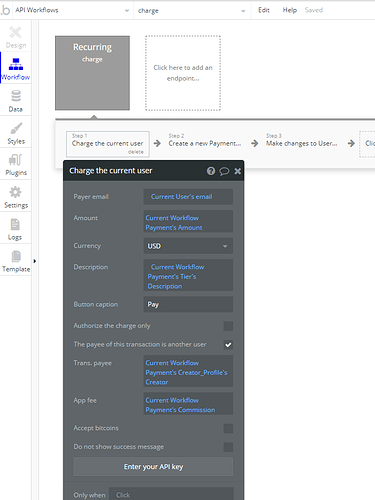Image resolution: width=375 pixels, height=500 pixels.
Task: Expand the sidebar collapse arrow
Action: pyautogui.click(x=35, y=261)
